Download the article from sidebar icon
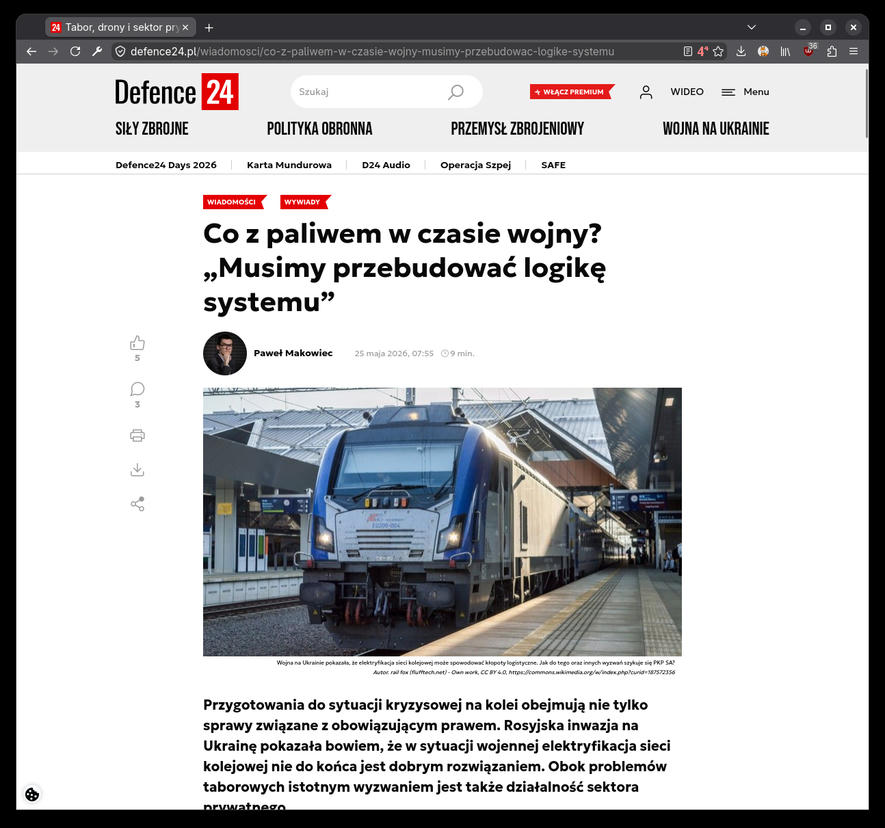The image size is (885, 828). 137,470
